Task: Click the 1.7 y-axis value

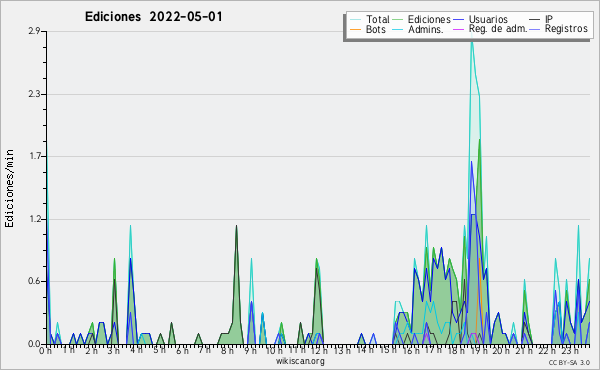Action: (x=34, y=156)
